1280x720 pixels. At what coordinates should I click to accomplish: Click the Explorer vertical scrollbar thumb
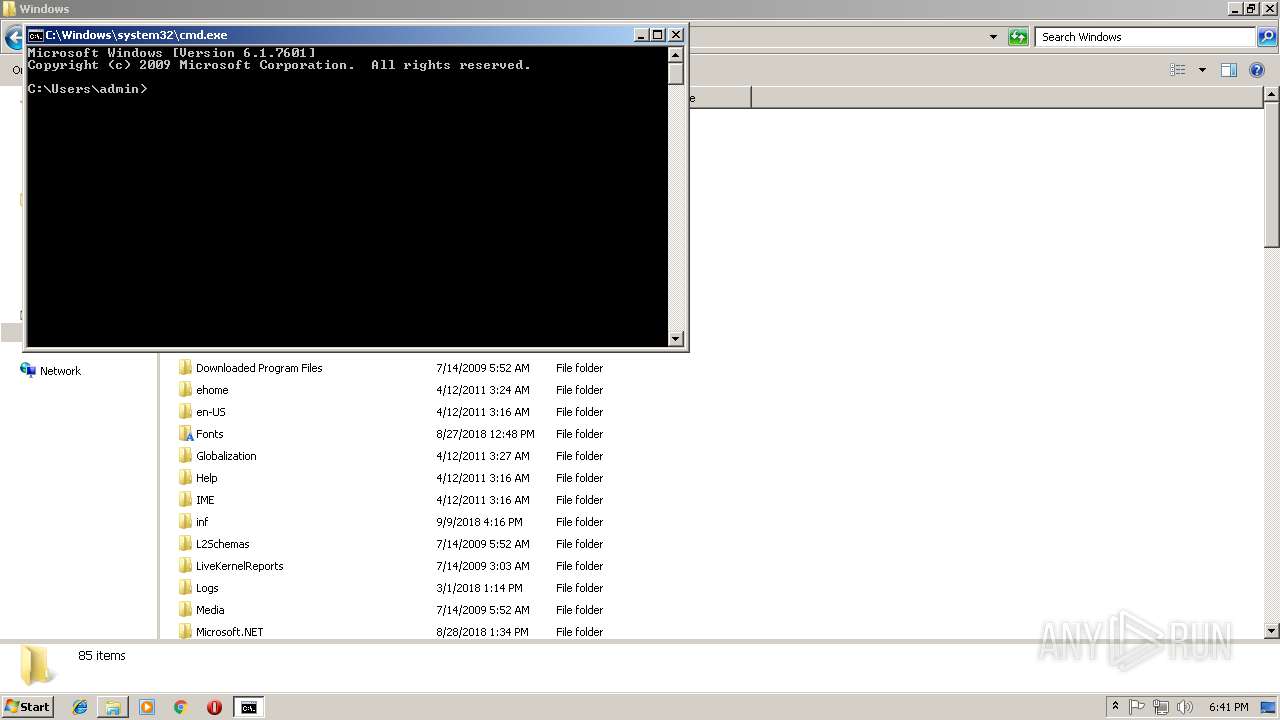(x=1272, y=175)
